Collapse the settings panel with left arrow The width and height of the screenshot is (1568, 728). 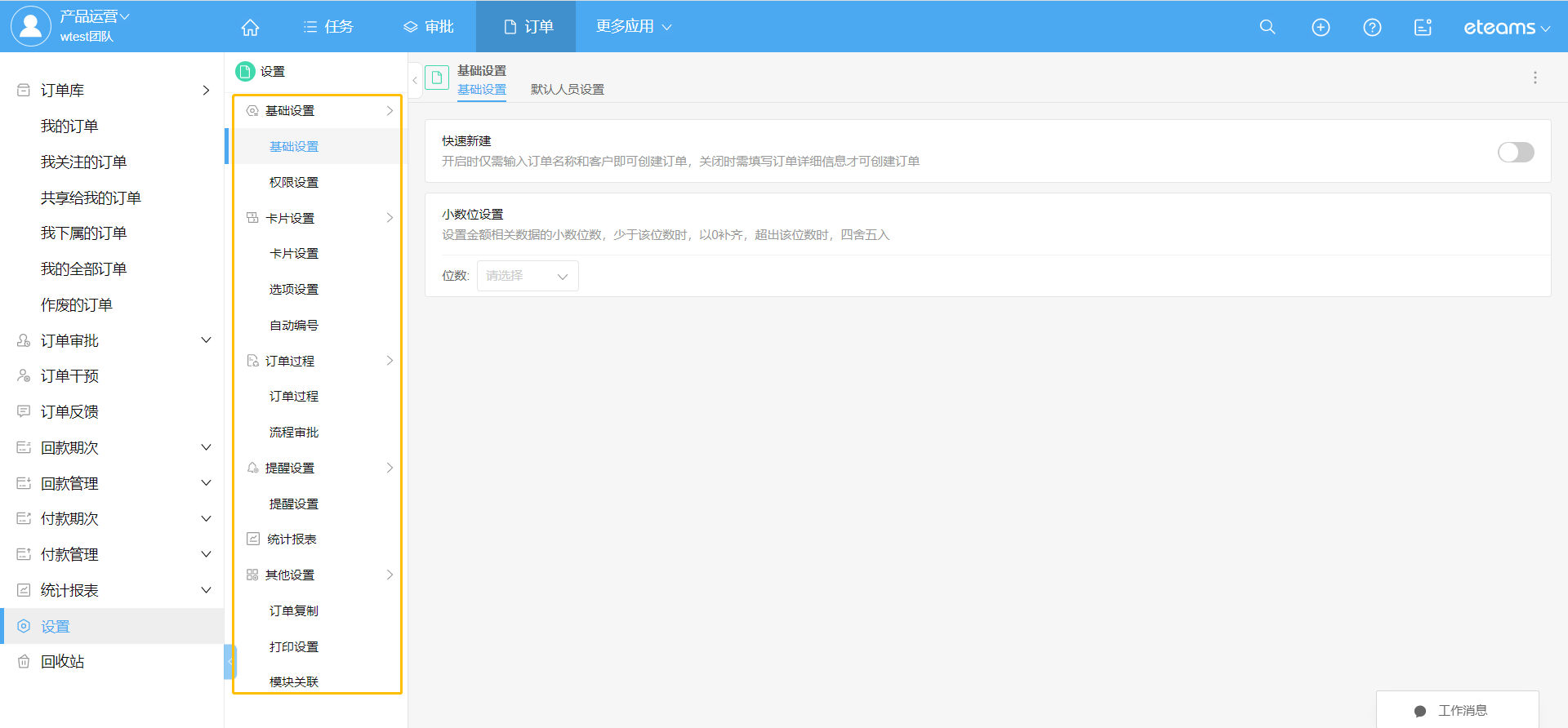pyautogui.click(x=415, y=80)
